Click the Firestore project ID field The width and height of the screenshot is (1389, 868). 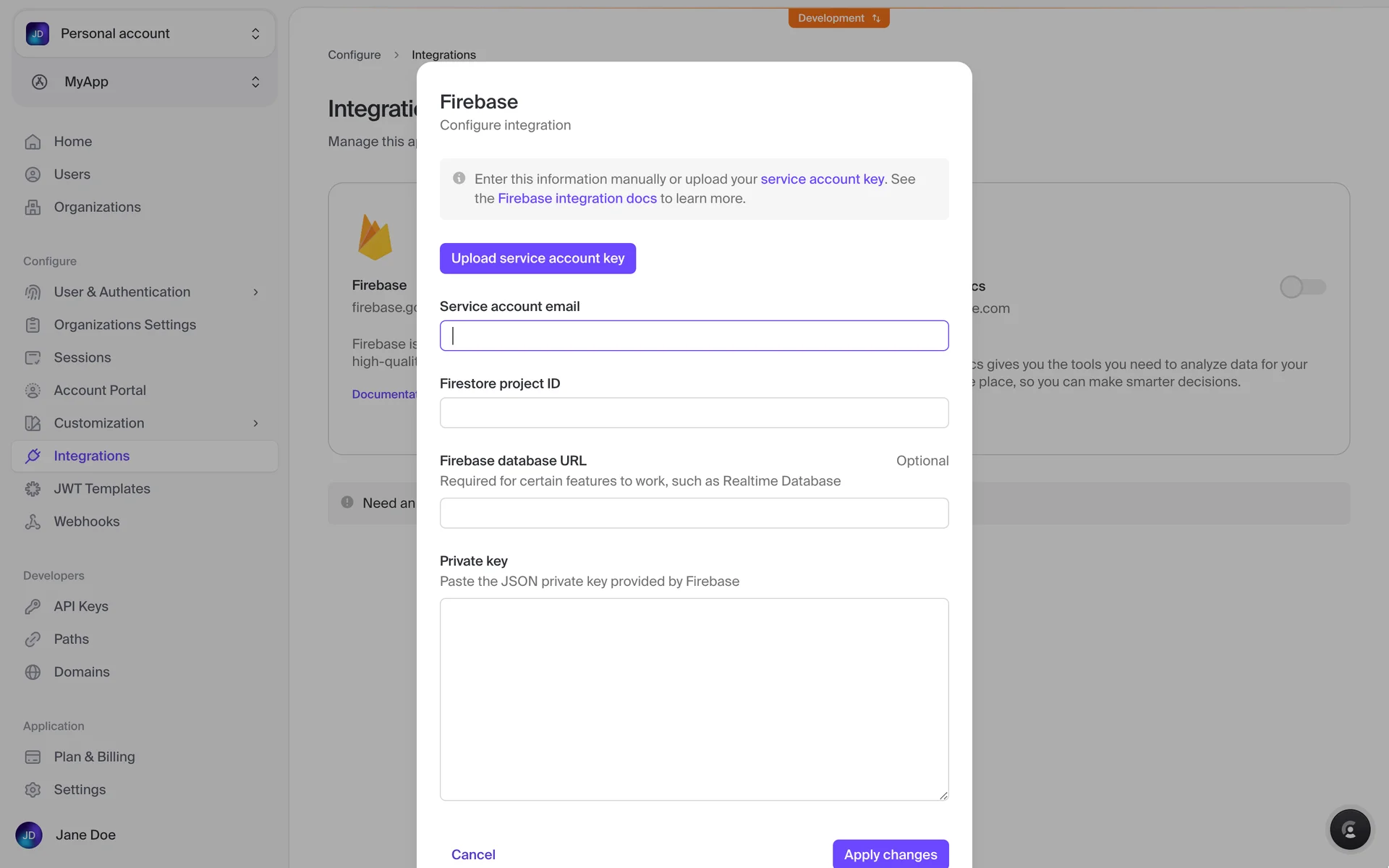pyautogui.click(x=694, y=413)
